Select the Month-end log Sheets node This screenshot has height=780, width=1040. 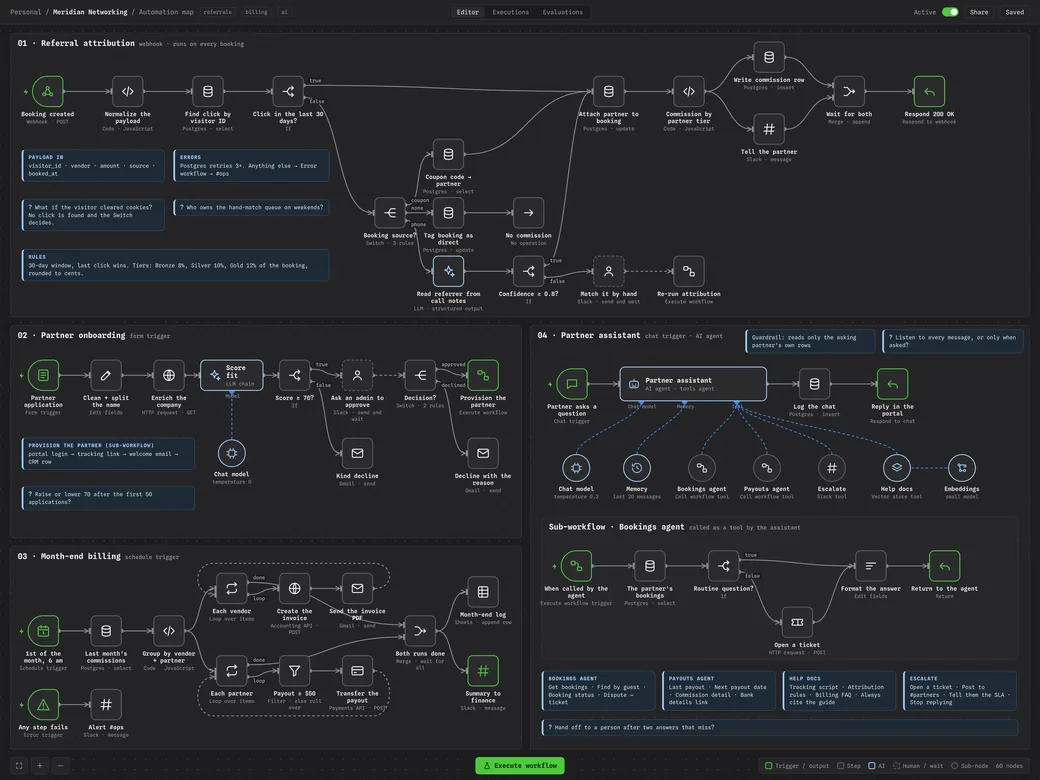(483, 592)
